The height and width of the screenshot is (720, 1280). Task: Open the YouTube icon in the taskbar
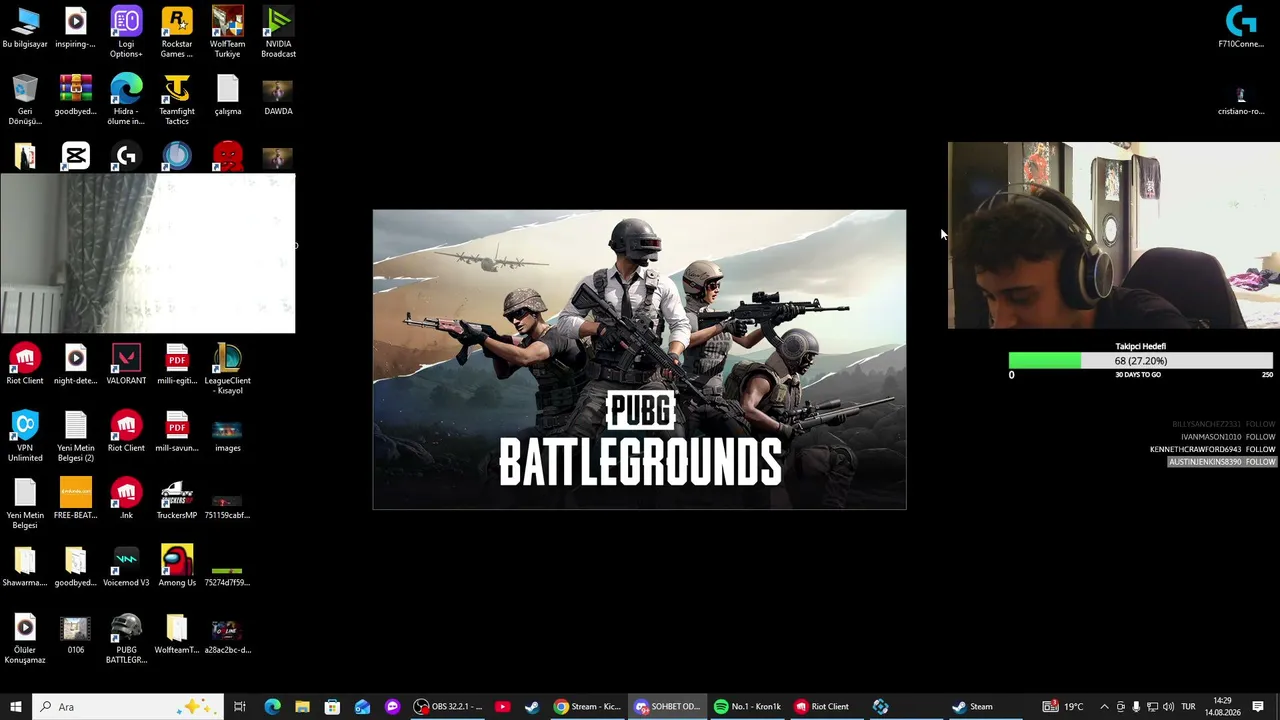coord(502,707)
